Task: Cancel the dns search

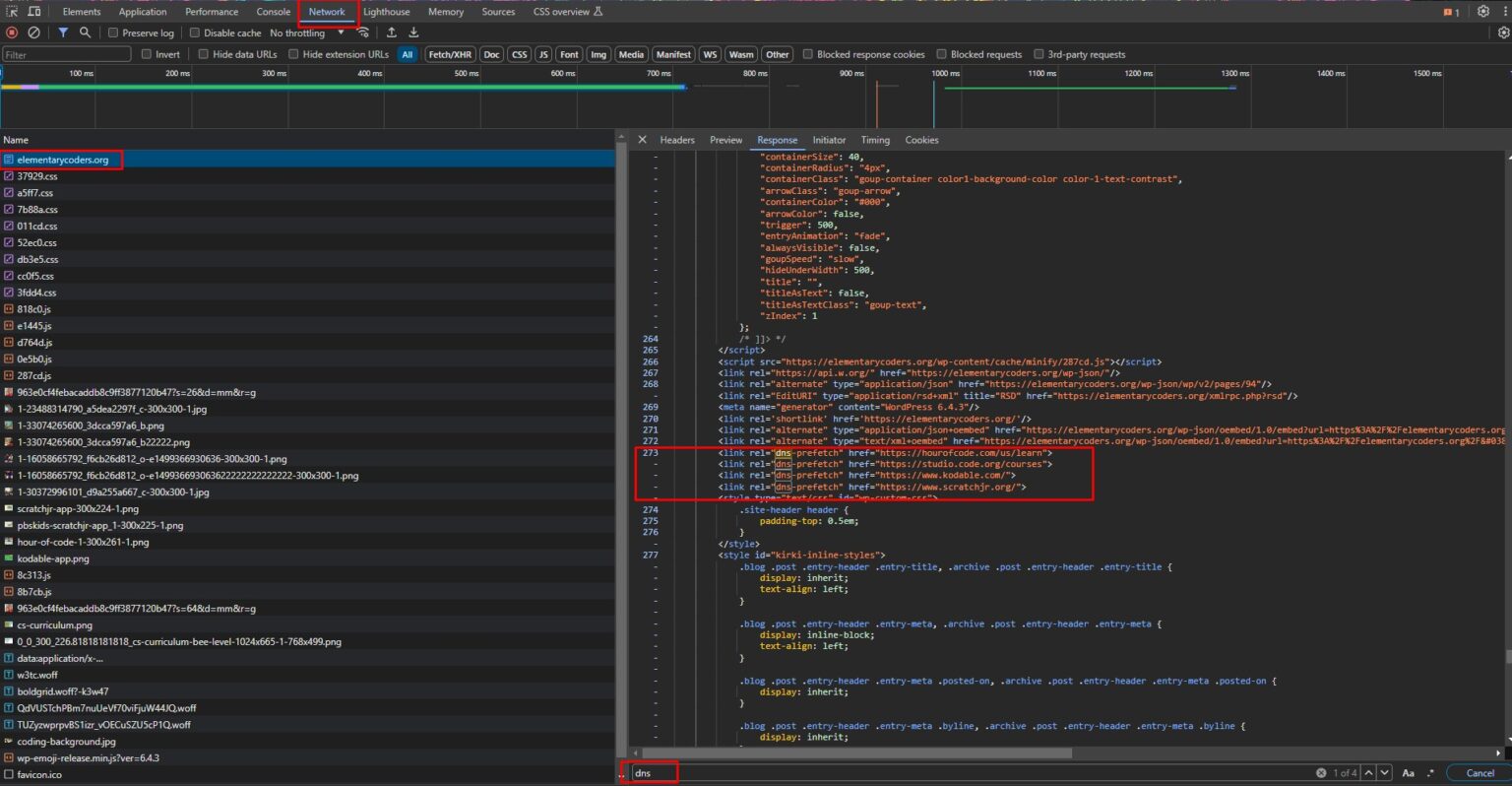Action: click(1478, 772)
